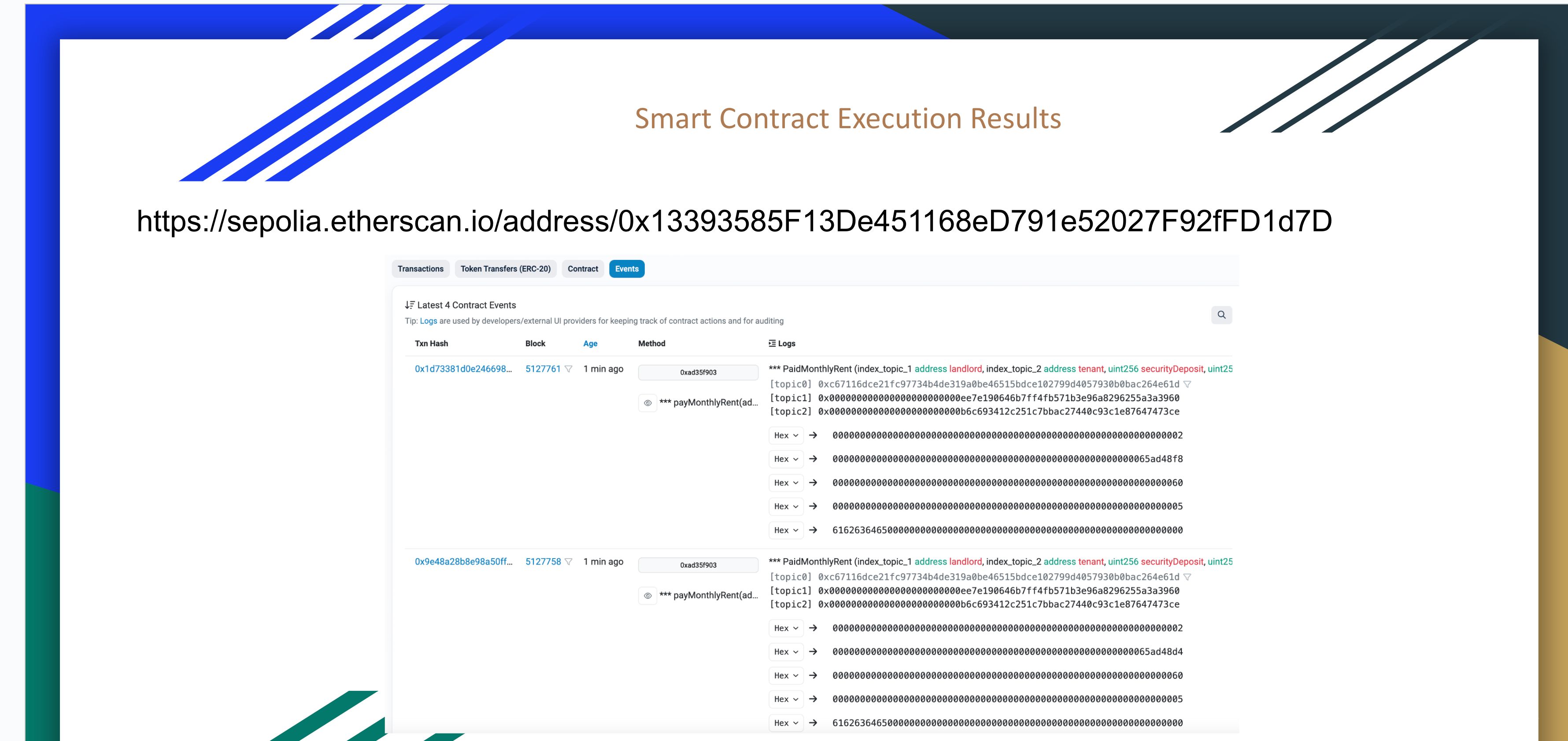Image resolution: width=1568 pixels, height=741 pixels.
Task: Click the eye icon for block 5127758 payMonthlyRent
Action: tap(647, 596)
